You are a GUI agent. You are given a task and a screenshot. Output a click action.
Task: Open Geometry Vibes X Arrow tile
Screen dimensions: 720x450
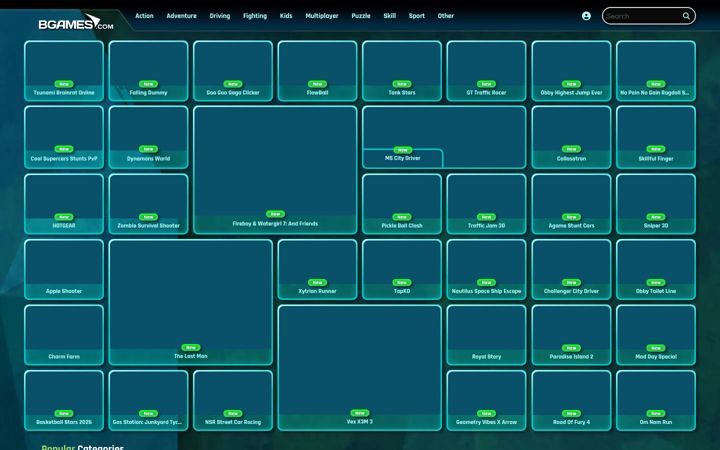(x=486, y=401)
